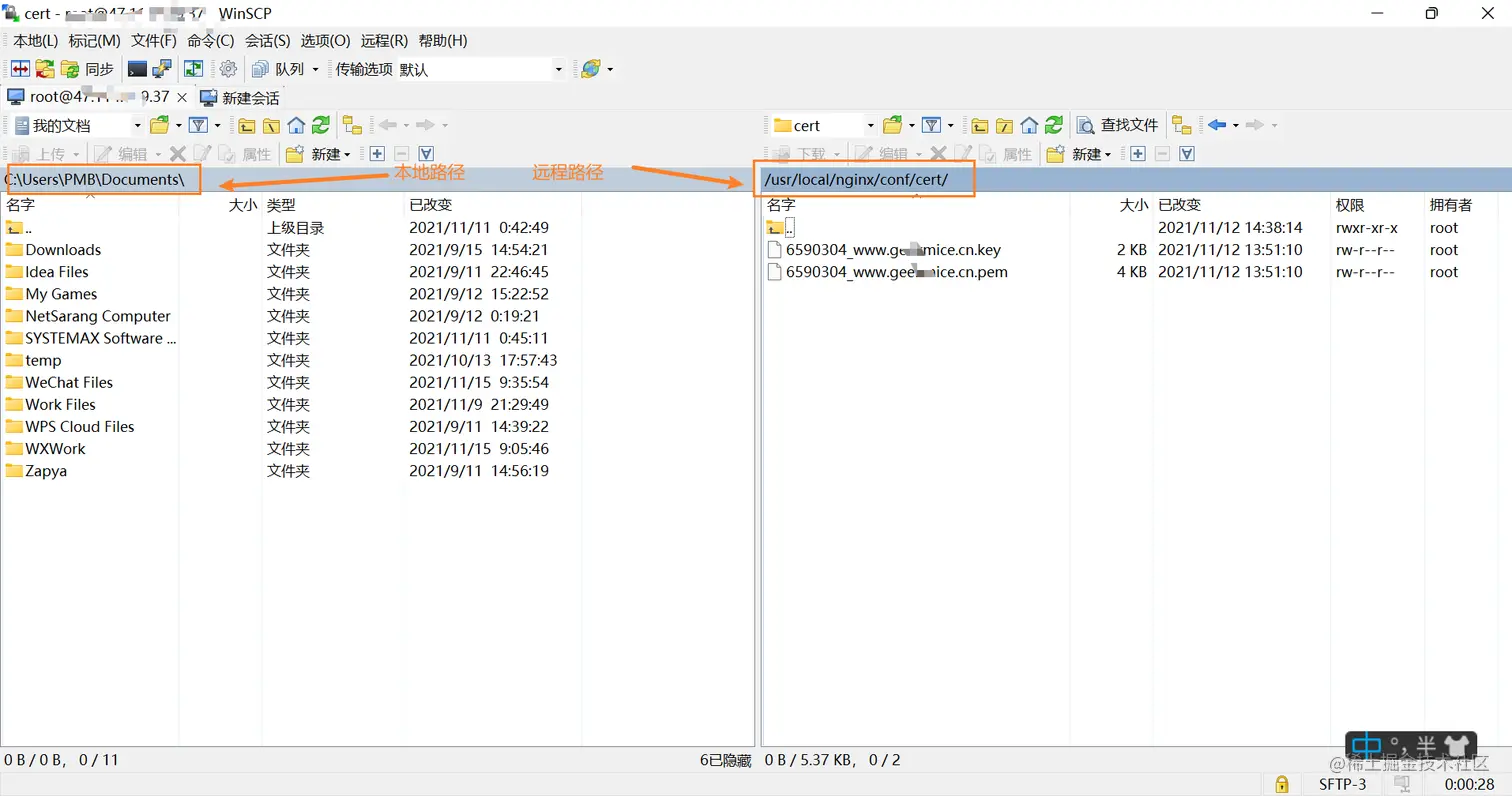
Task: Click local panel filter funnel icon
Action: tap(198, 125)
